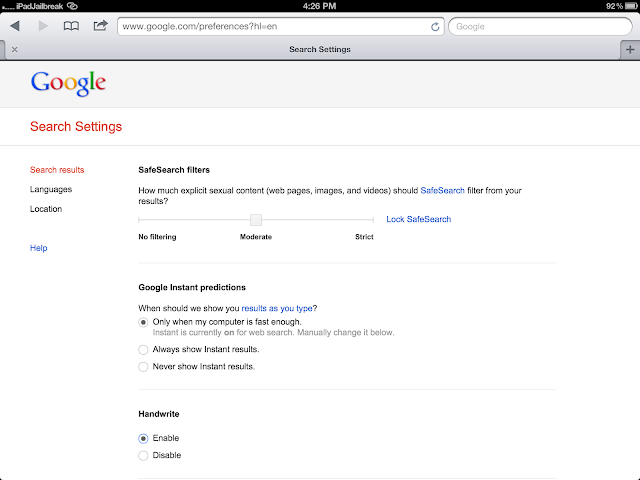The width and height of the screenshot is (640, 480).
Task: Enable the Handwrite option
Action: click(143, 438)
